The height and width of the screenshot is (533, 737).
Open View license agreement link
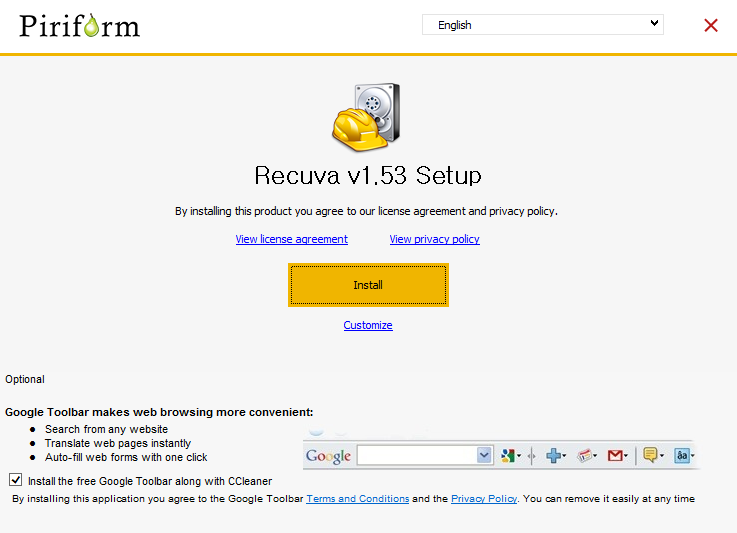pyautogui.click(x=291, y=239)
